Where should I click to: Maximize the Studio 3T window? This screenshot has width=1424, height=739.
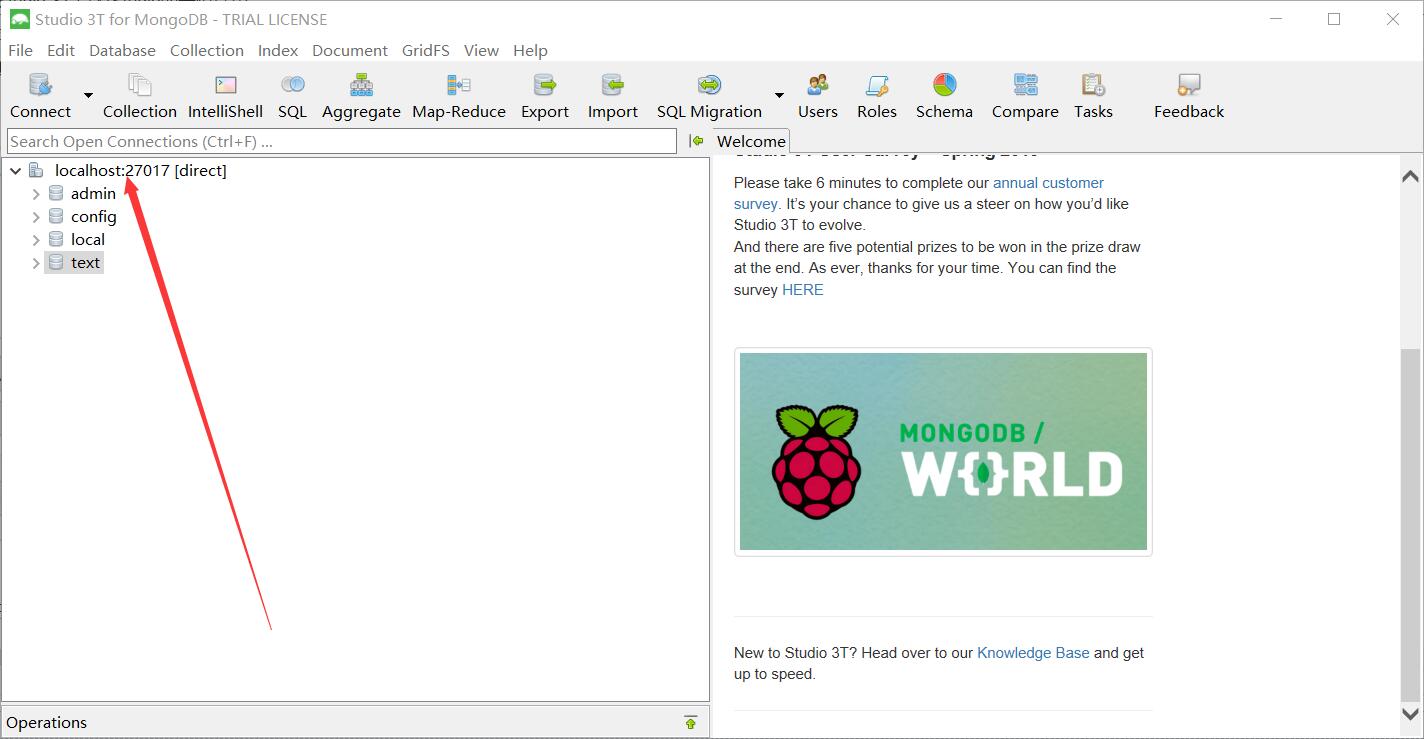coord(1334,19)
